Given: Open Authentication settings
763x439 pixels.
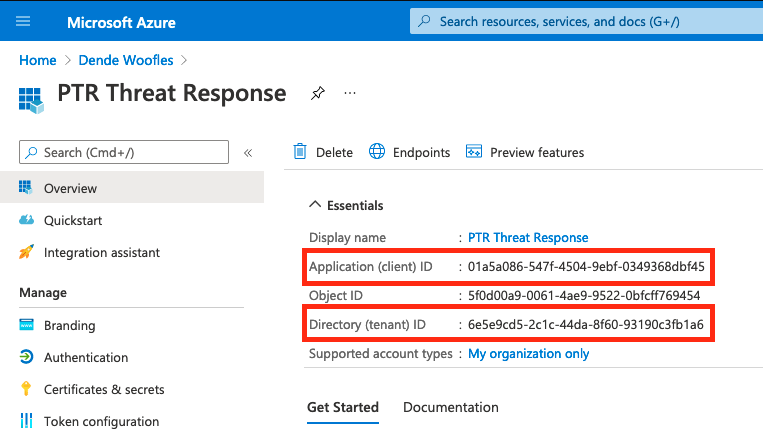Looking at the screenshot, I should [86, 357].
